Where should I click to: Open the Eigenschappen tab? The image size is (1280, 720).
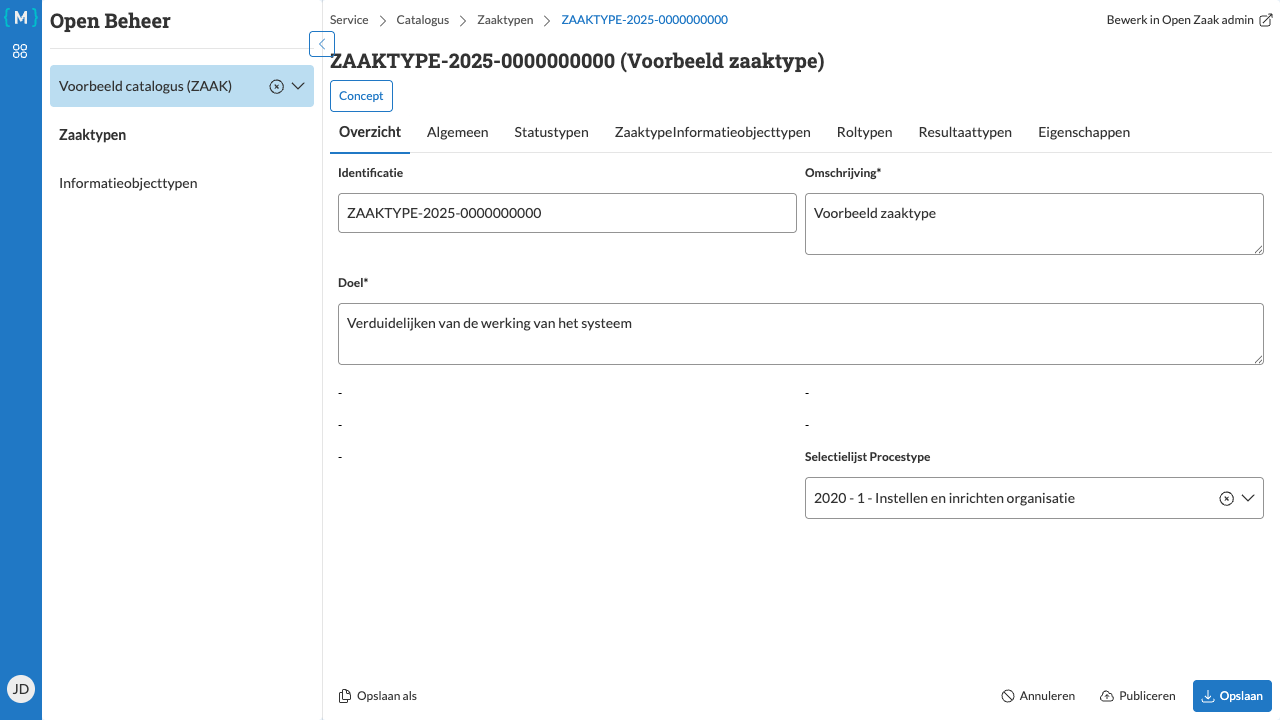(1084, 132)
